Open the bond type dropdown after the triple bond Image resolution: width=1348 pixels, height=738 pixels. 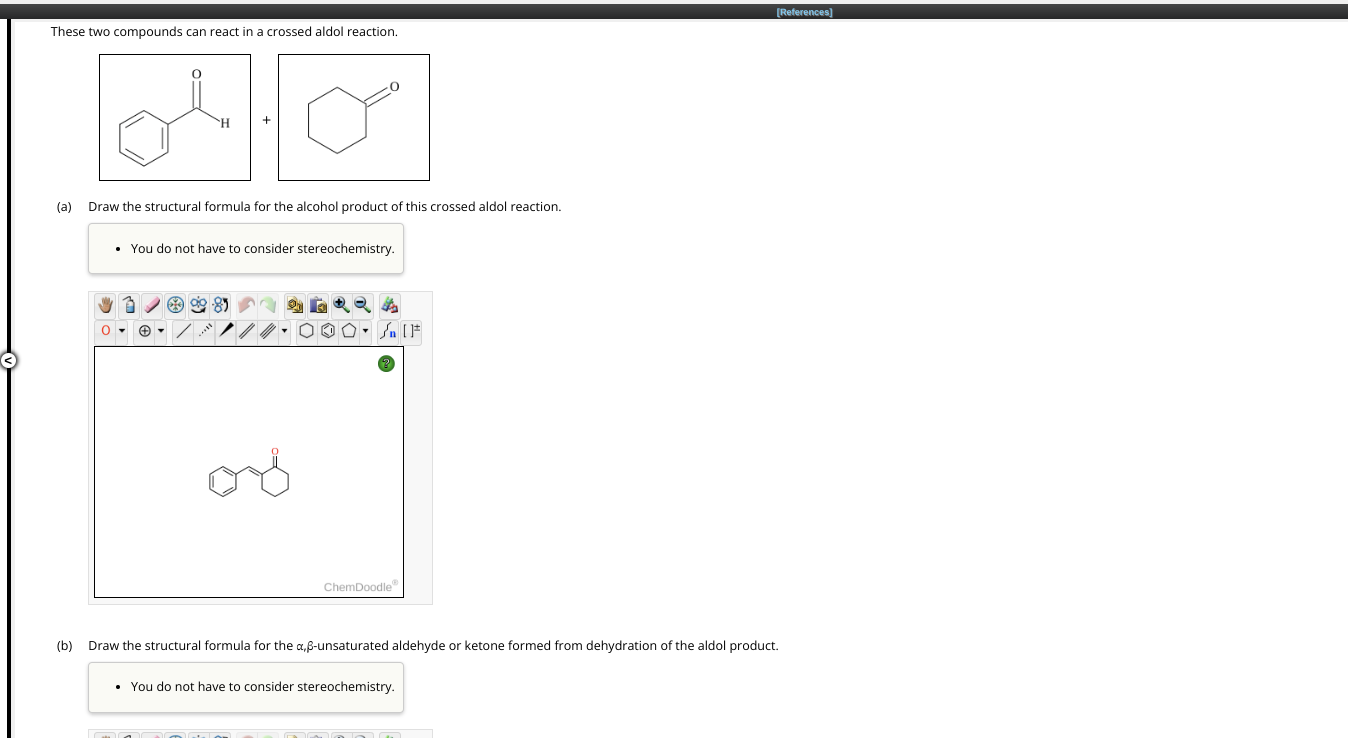point(284,330)
